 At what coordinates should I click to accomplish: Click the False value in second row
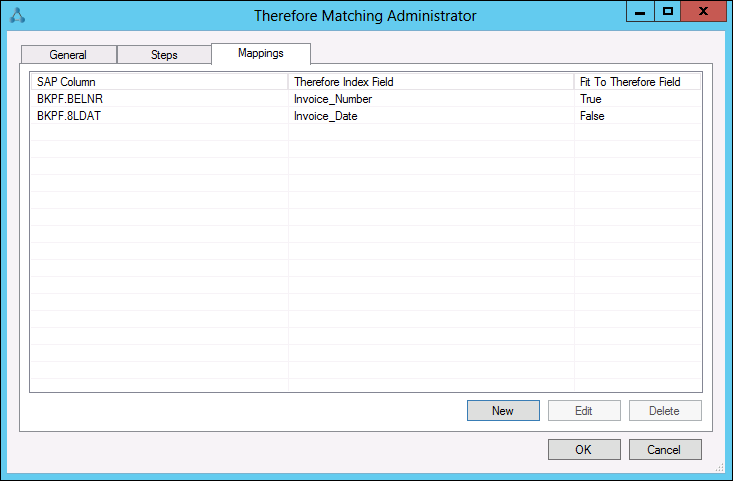(x=592, y=116)
